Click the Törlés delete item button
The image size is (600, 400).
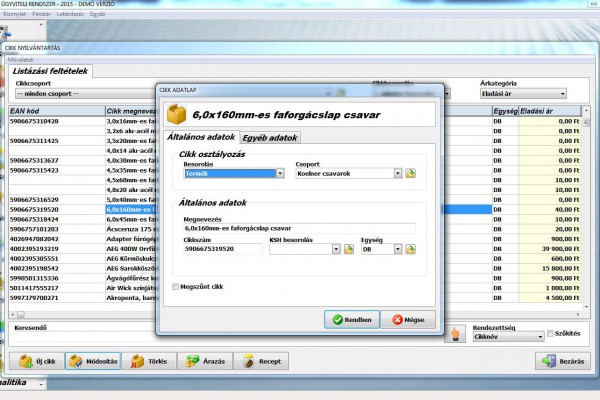[x=149, y=361]
